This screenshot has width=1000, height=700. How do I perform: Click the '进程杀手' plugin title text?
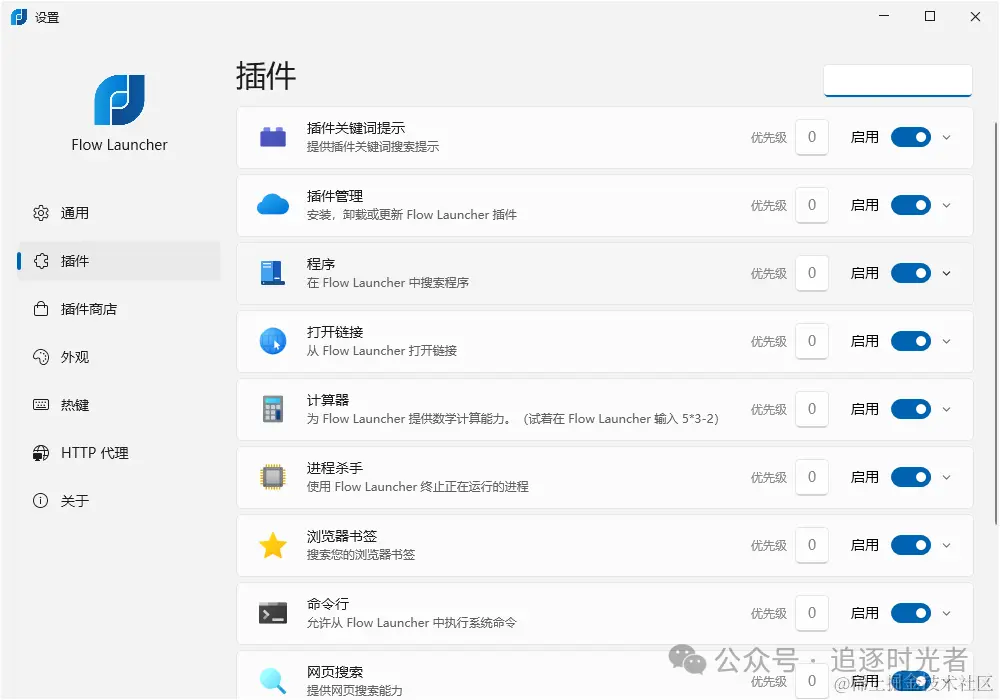(x=335, y=468)
